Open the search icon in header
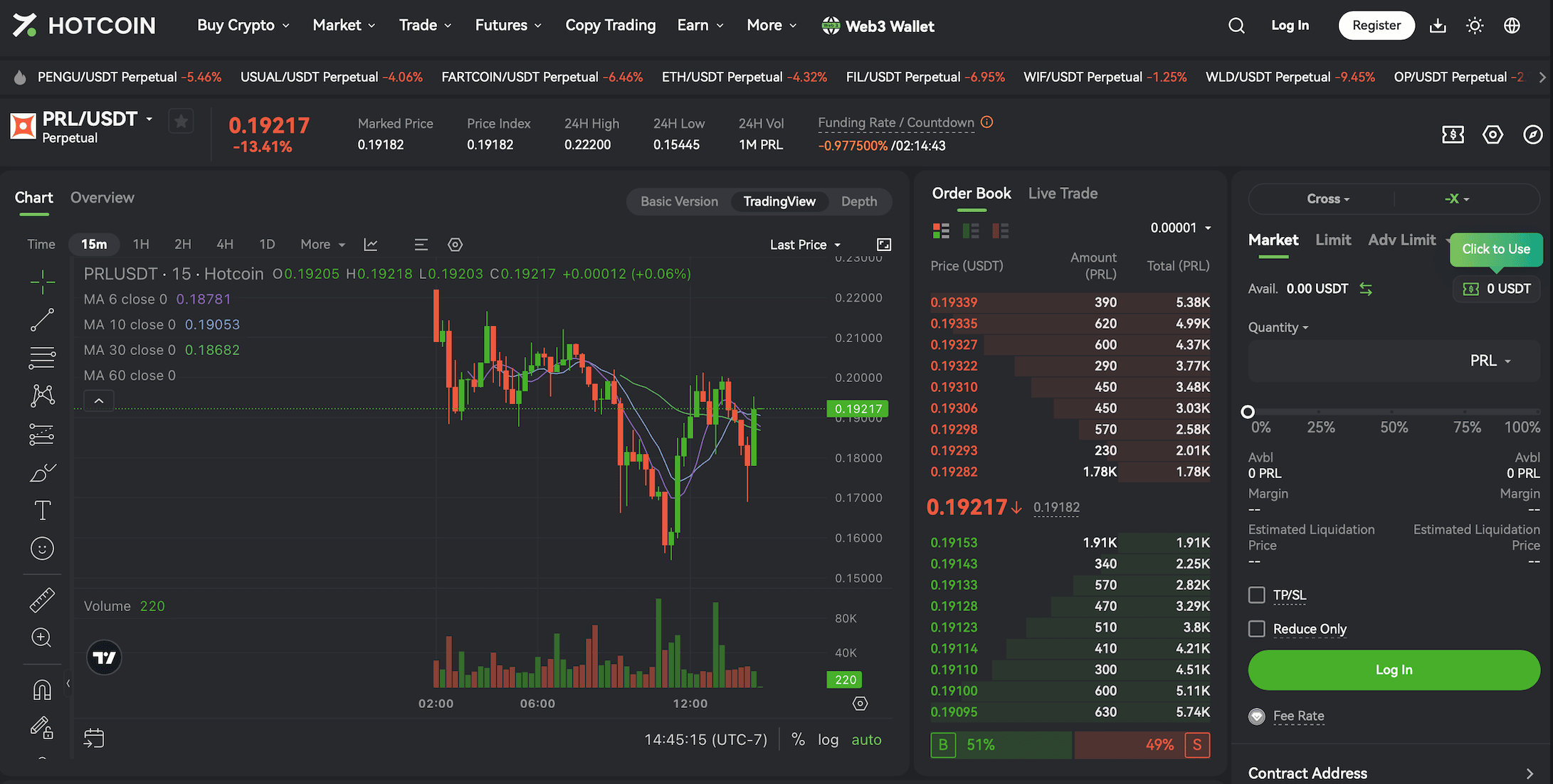 (1236, 26)
